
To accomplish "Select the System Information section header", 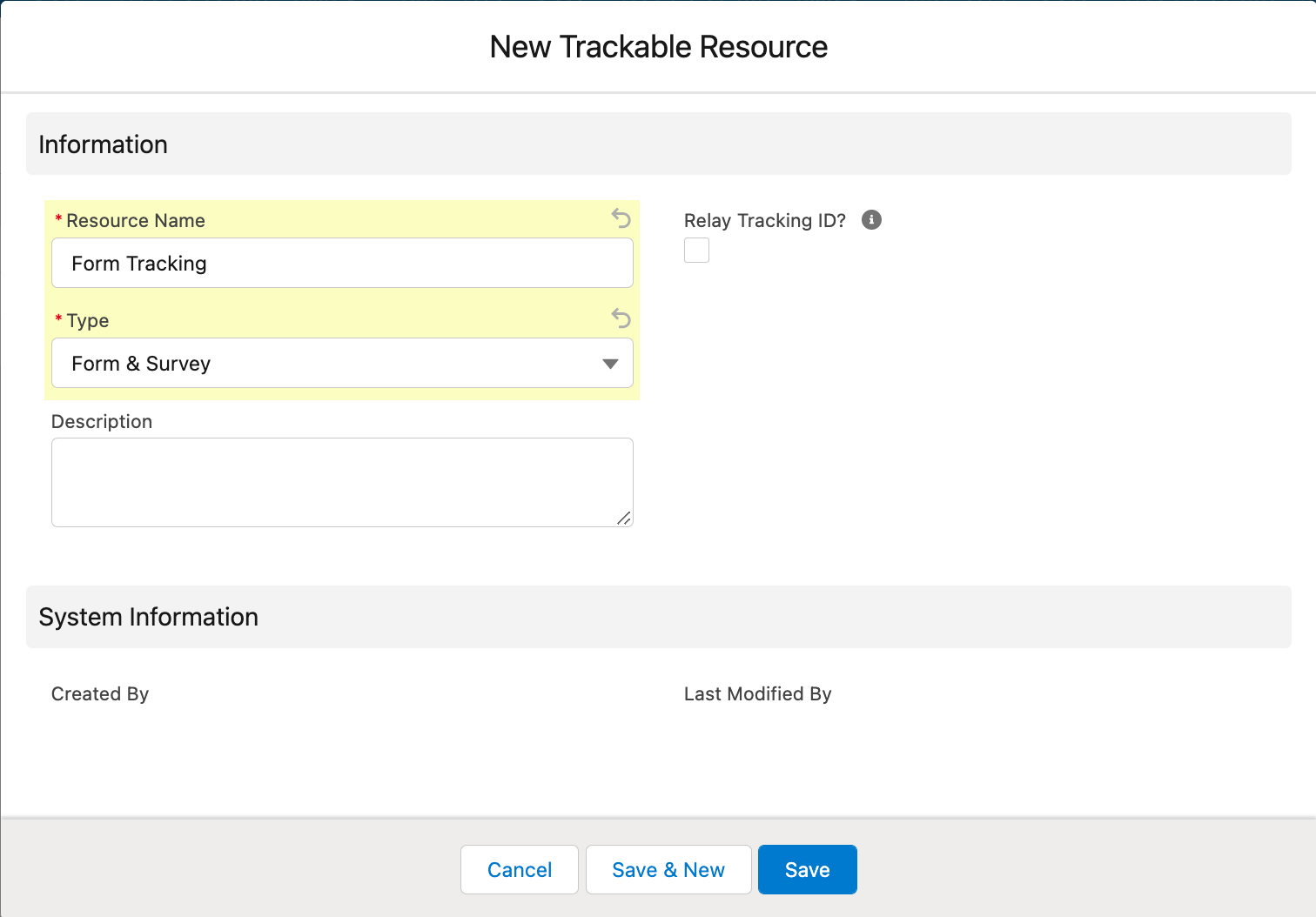I will [x=659, y=617].
